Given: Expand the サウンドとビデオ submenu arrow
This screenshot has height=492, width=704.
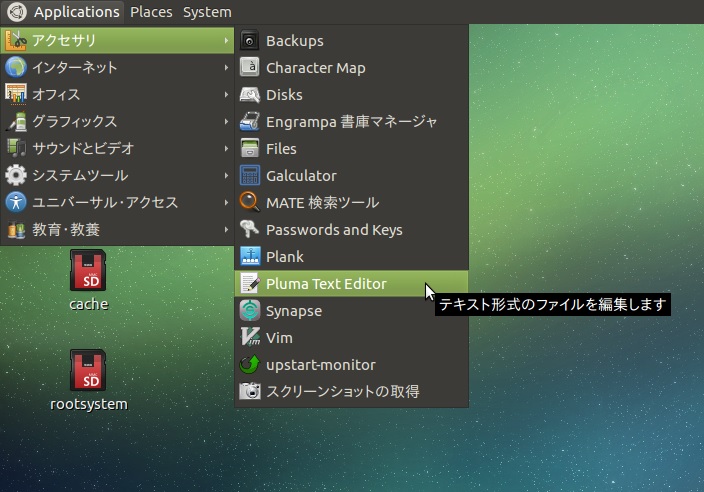Looking at the screenshot, I should [226, 148].
